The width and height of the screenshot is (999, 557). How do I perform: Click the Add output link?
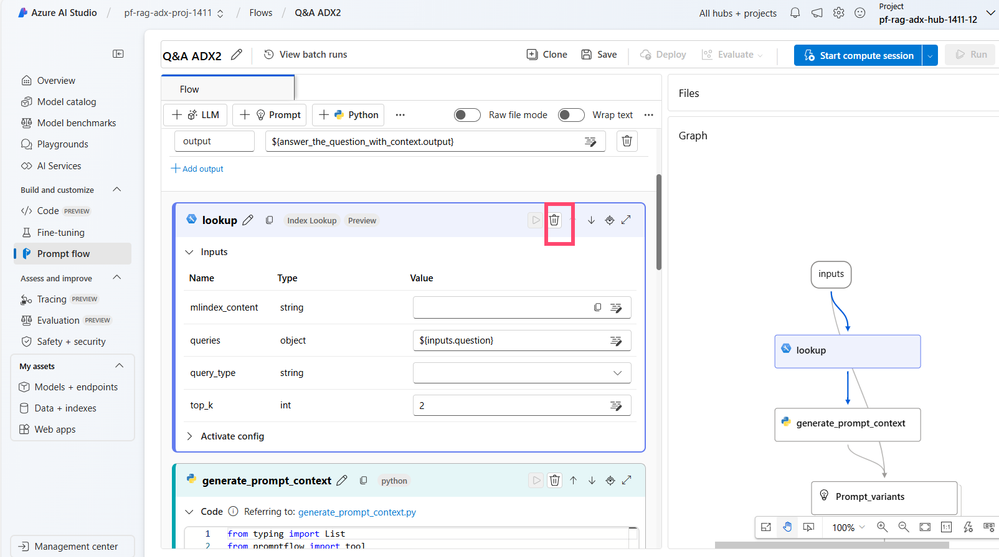197,169
